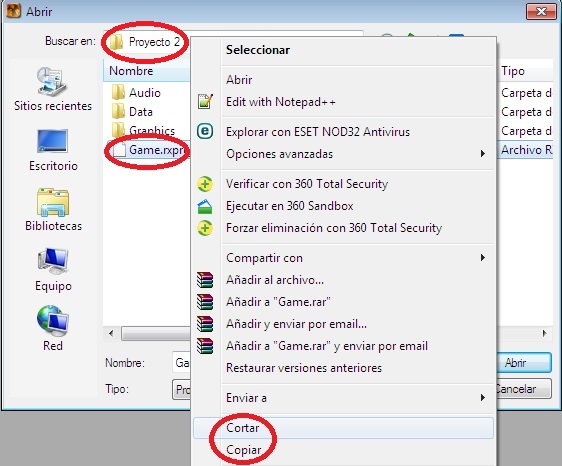The height and width of the screenshot is (466, 562).
Task: Choose Cortar from the context menu
Action: tap(343, 428)
